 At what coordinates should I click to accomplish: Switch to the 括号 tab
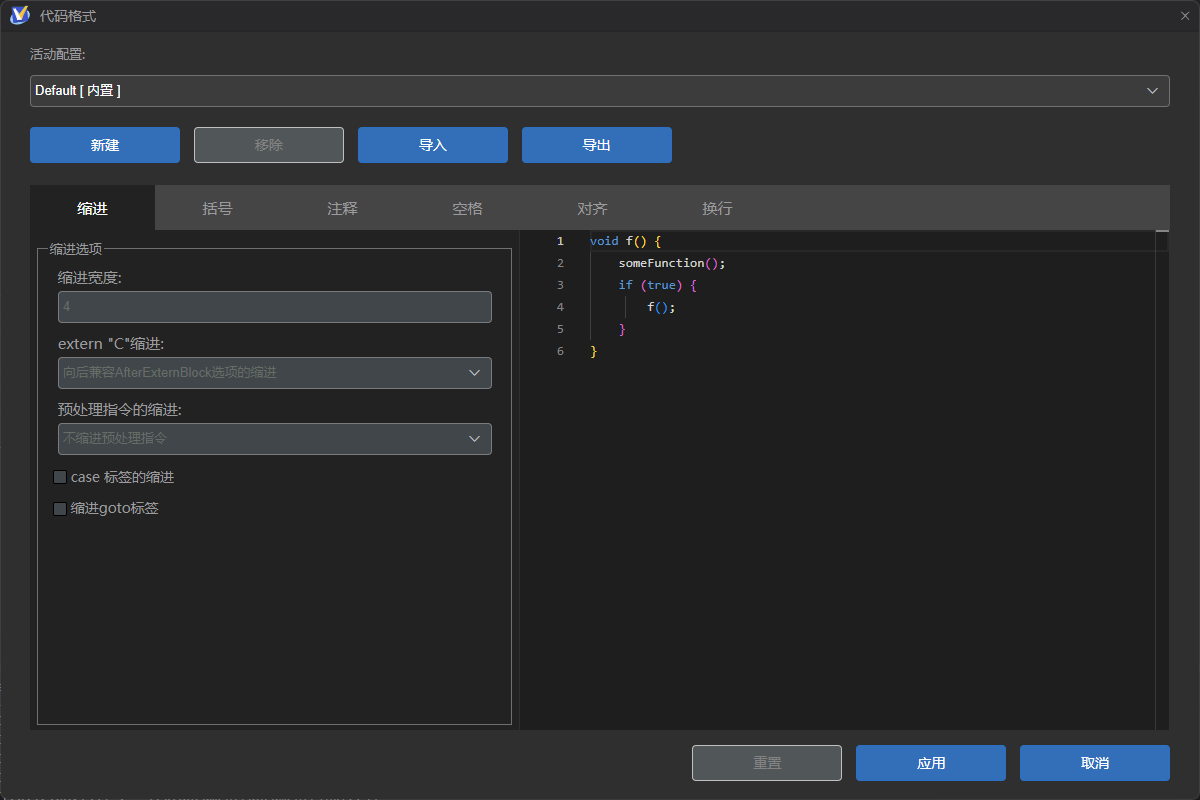click(x=217, y=209)
